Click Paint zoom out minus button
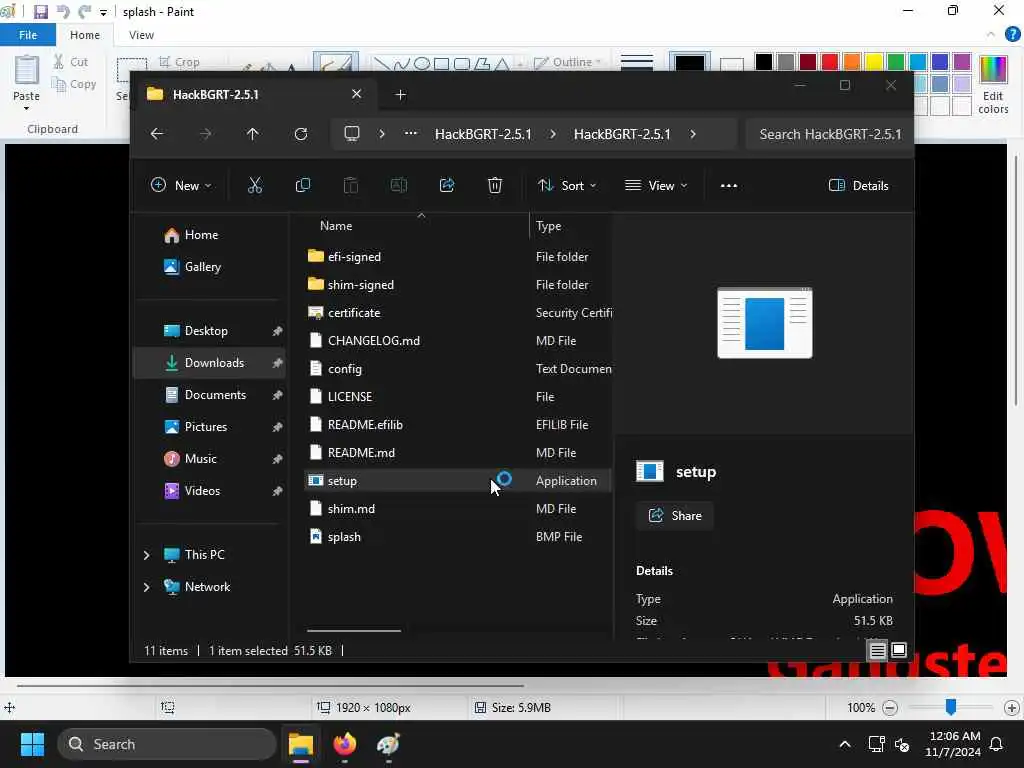1024x768 pixels. click(889, 707)
